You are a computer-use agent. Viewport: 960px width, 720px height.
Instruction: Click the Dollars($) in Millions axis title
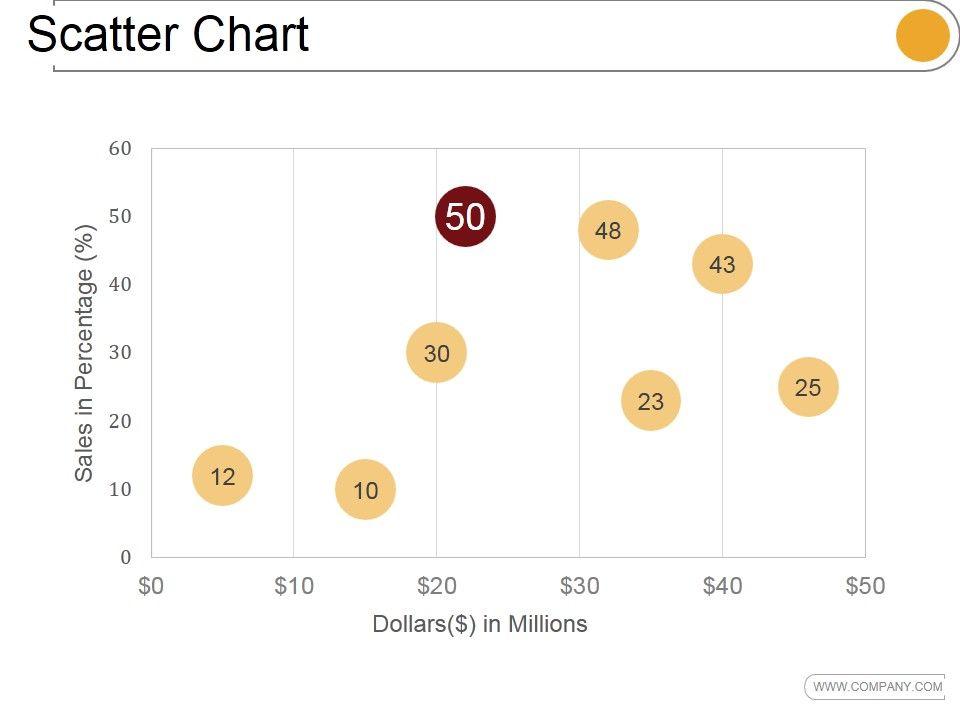(480, 624)
